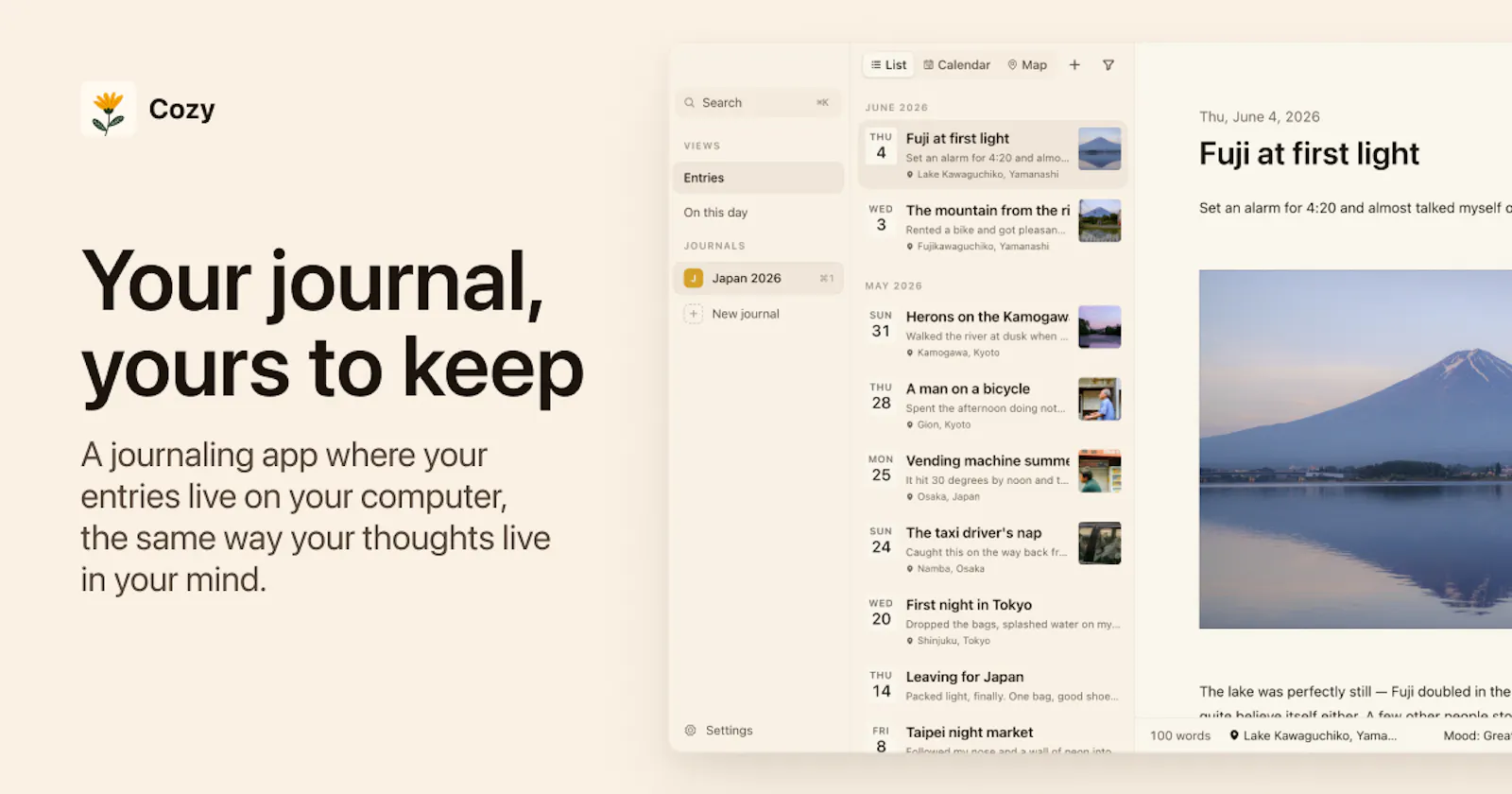Viewport: 1512px width, 794px height.
Task: Focus the Search input field
Action: coord(758,103)
